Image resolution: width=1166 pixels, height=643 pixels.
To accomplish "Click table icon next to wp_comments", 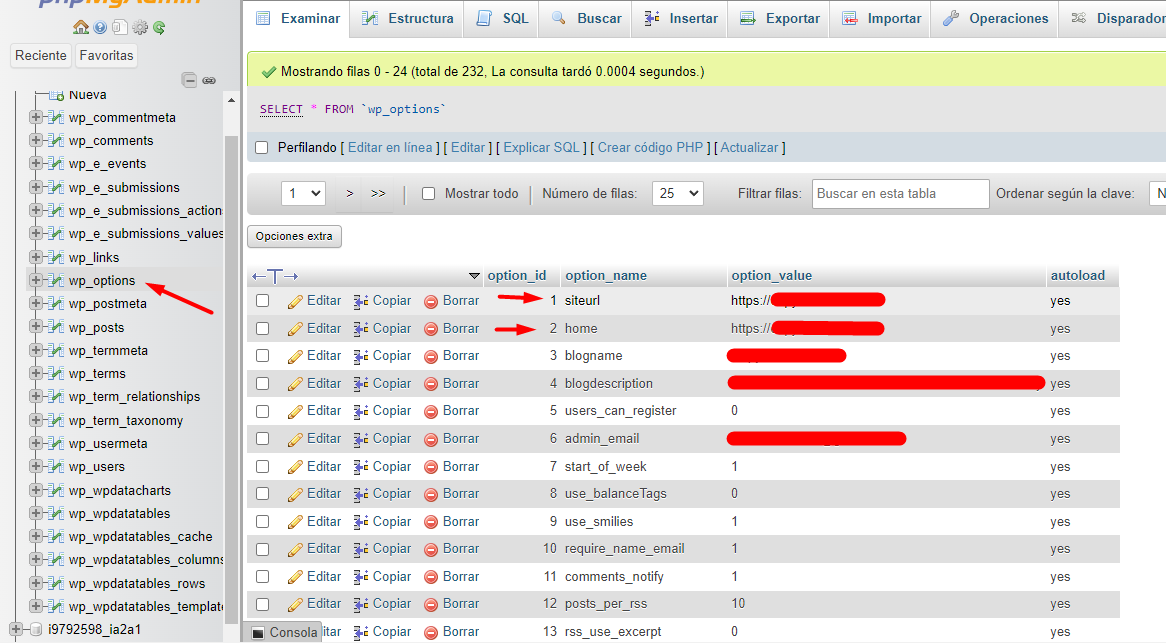I will (x=56, y=140).
